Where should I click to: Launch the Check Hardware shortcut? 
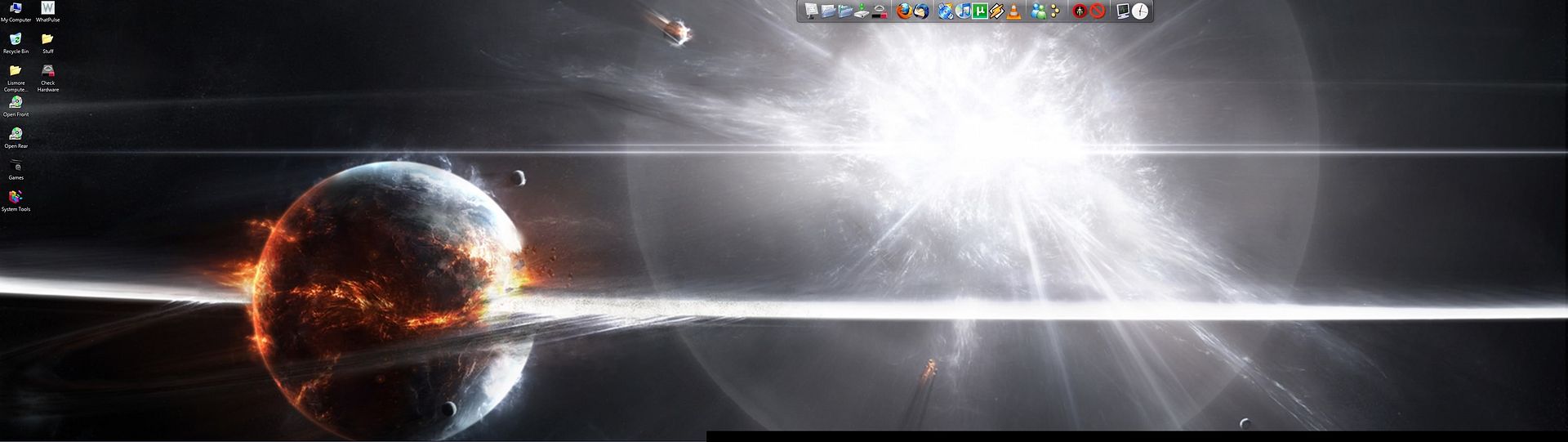48,78
